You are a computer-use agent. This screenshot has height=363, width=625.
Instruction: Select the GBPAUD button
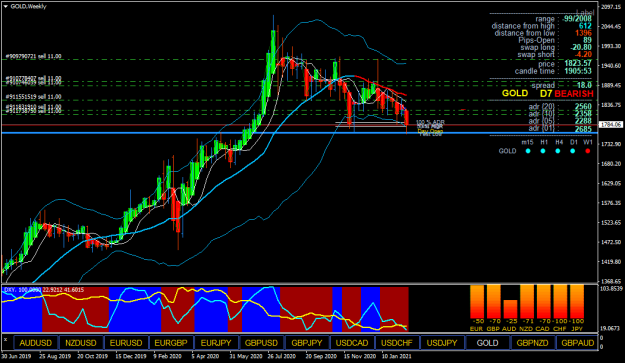[x=577, y=343]
